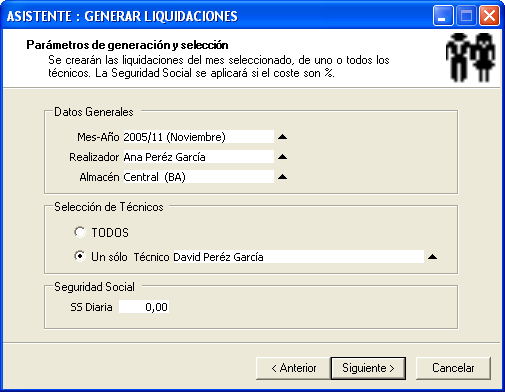Focus the Realizador field Ana Peréz García

coord(198,157)
